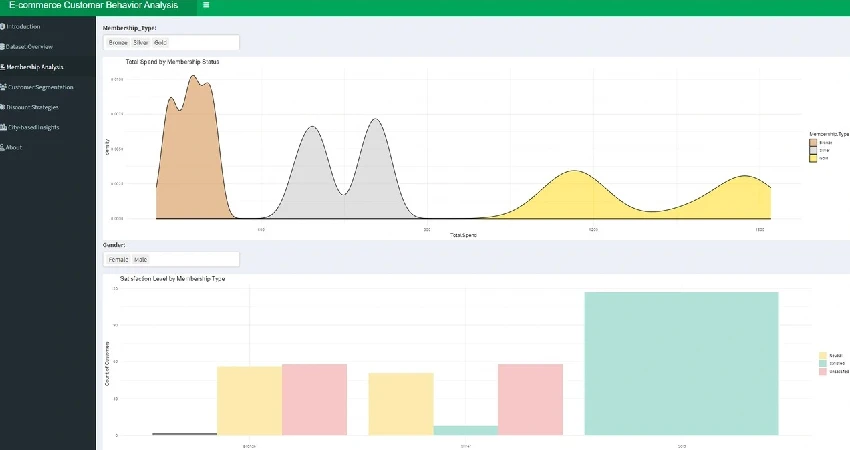
Task: Click the Dataset Overview database icon
Action: (3, 47)
